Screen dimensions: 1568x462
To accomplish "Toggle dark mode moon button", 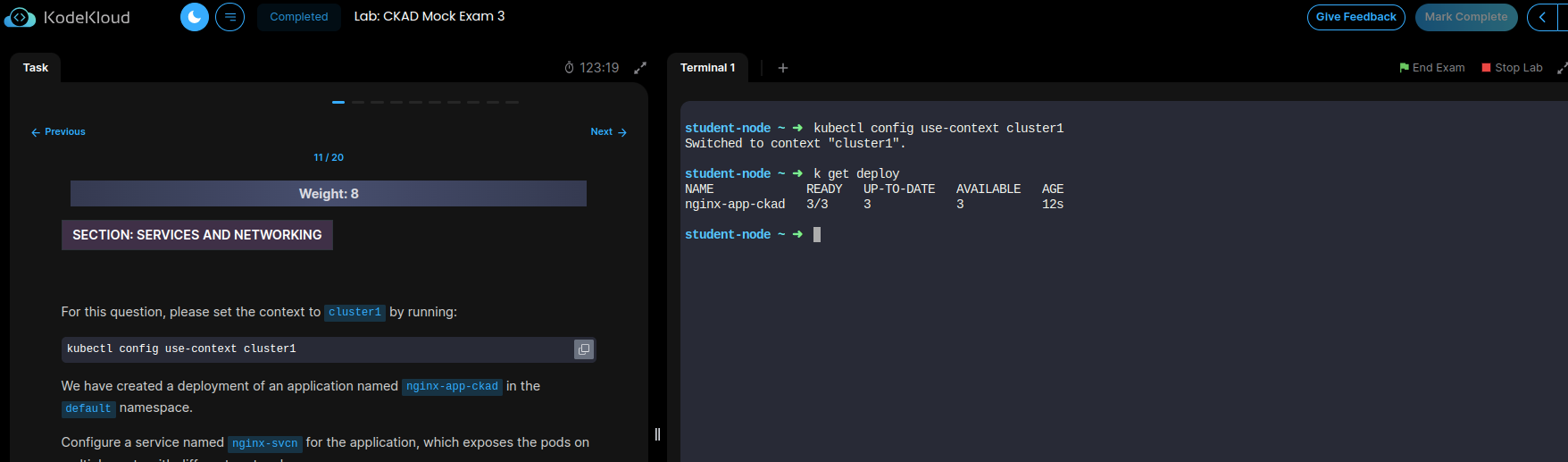I will pos(195,17).
